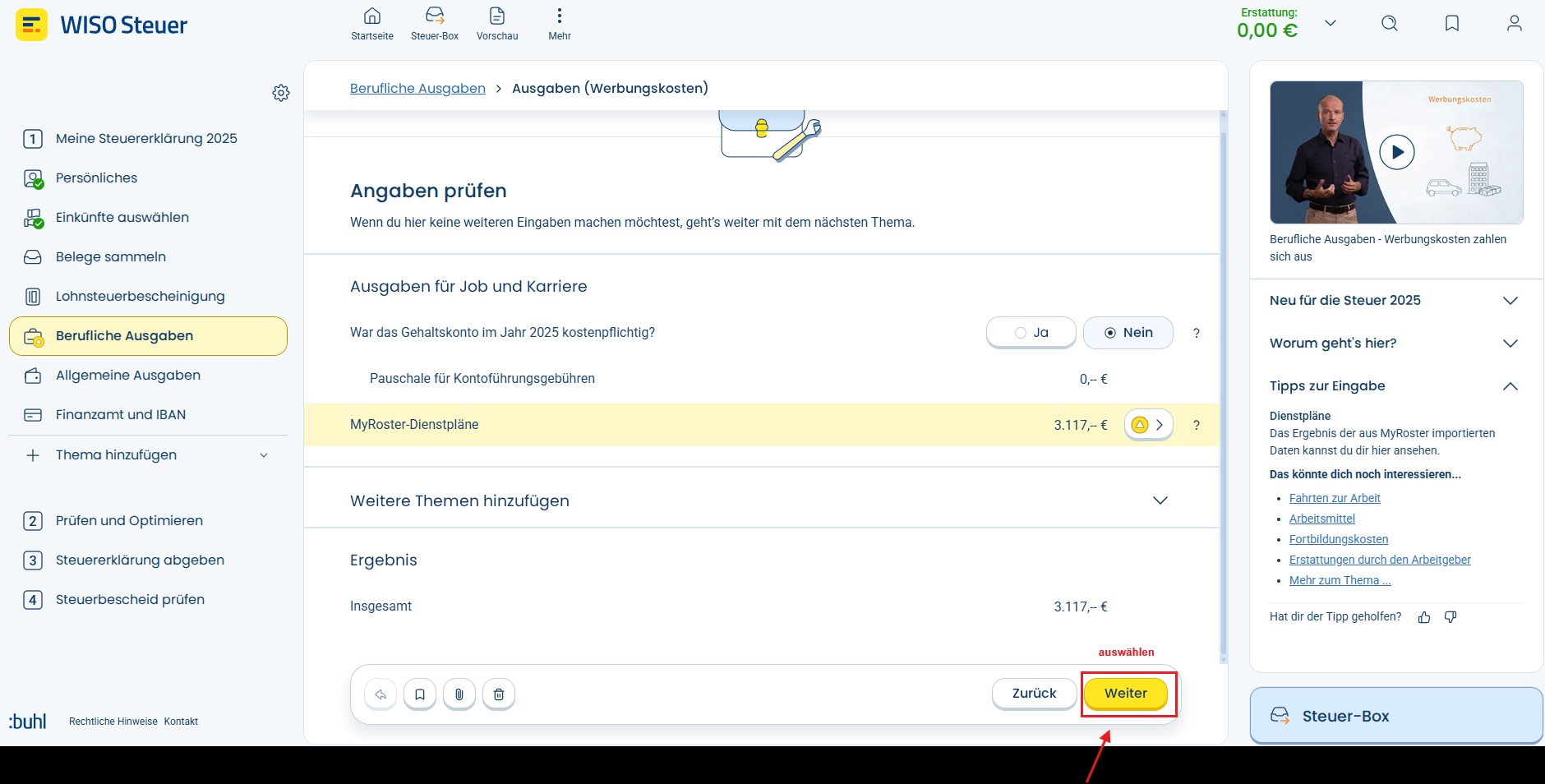Viewport: 1545px width, 784px height.
Task: Click the buhl logo
Action: click(28, 721)
